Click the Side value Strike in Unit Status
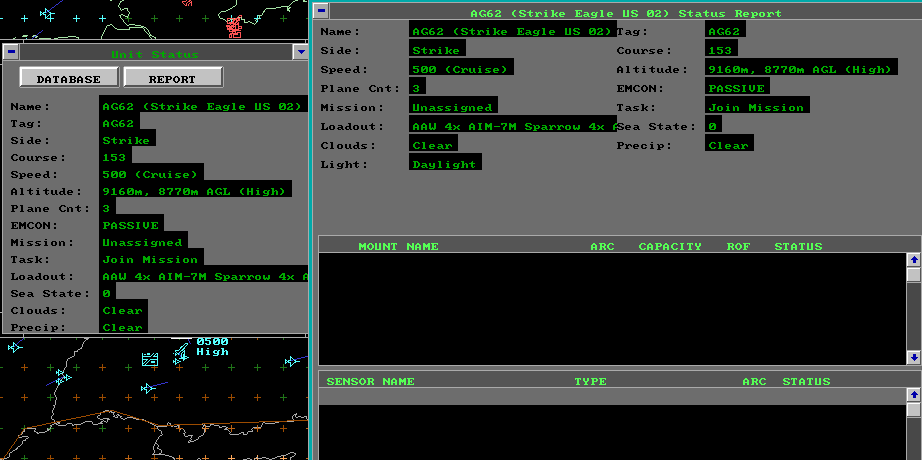Screen dimensions: 922x460 click(128, 141)
